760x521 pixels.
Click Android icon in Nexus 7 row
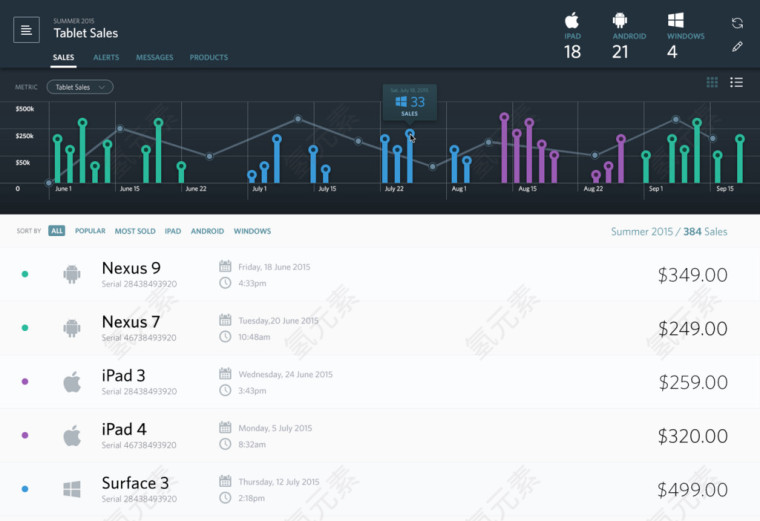point(72,328)
